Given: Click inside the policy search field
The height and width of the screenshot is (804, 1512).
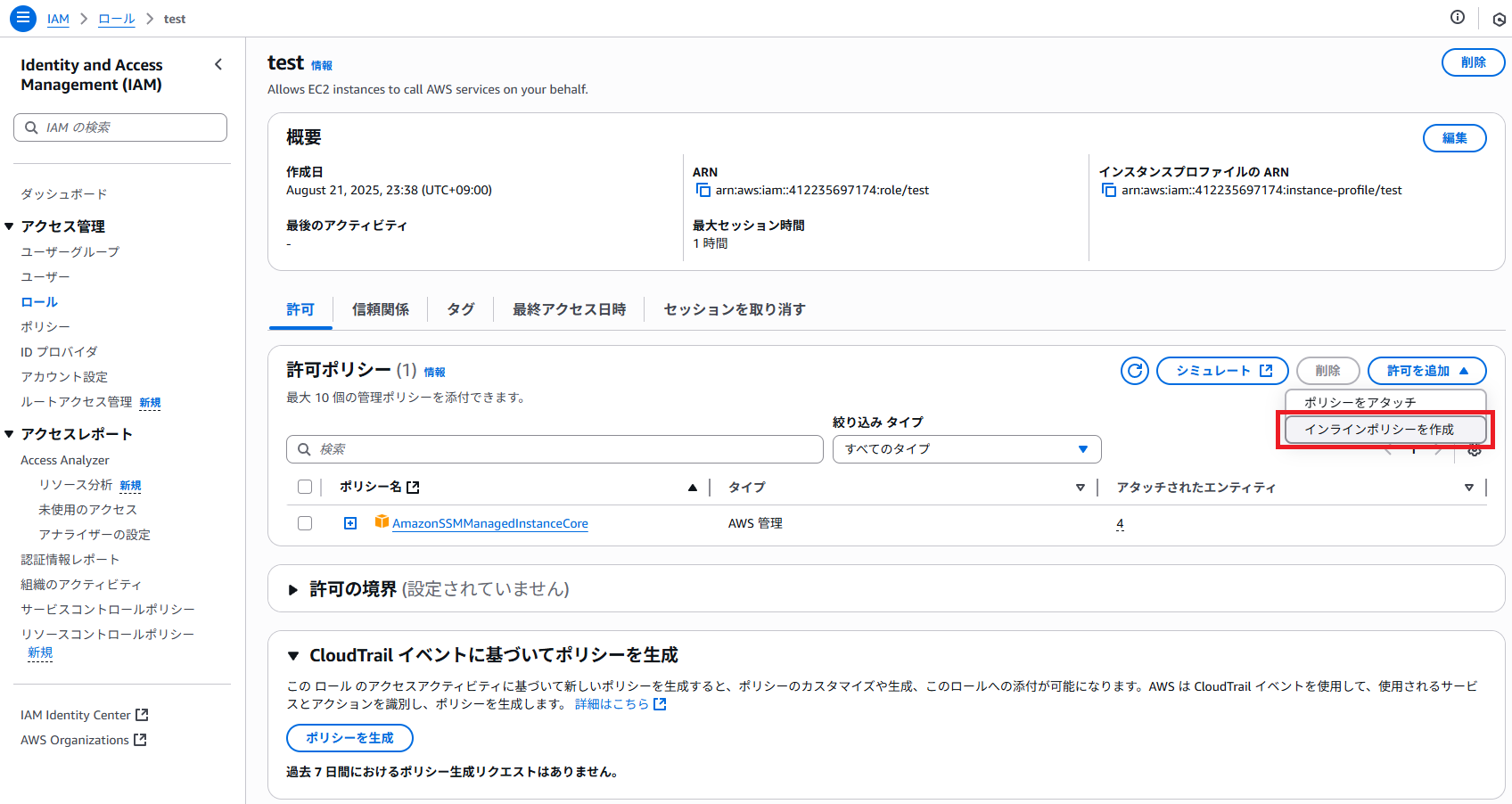Looking at the screenshot, I should point(553,449).
